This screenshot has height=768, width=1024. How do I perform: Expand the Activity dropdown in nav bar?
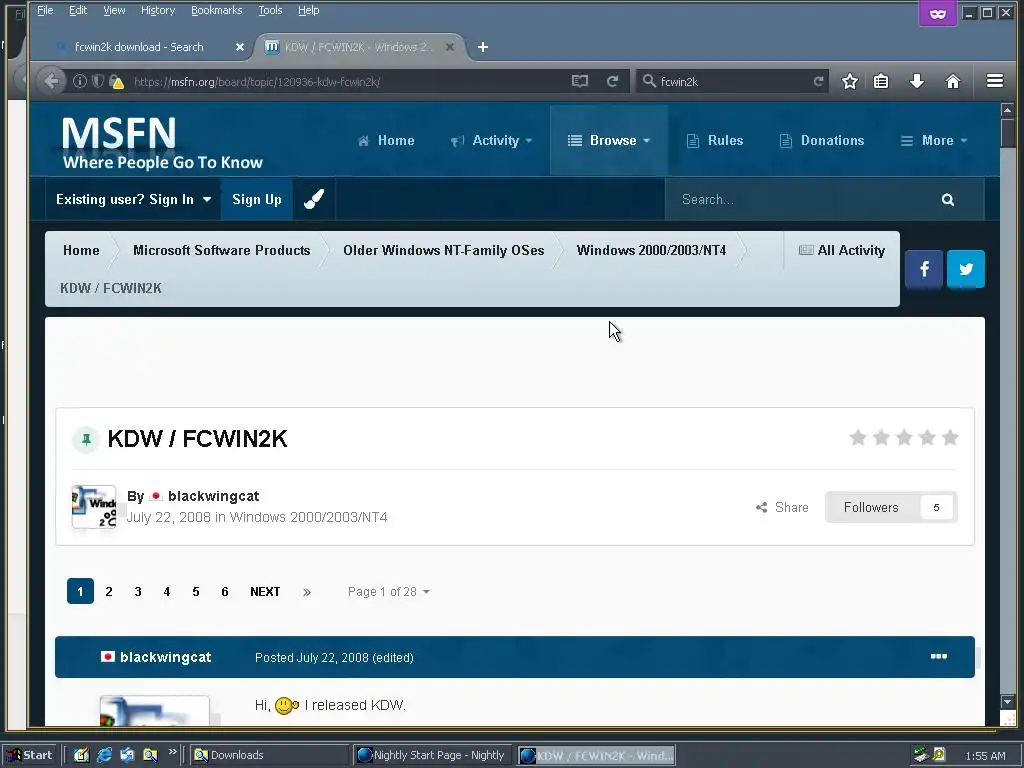[492, 140]
